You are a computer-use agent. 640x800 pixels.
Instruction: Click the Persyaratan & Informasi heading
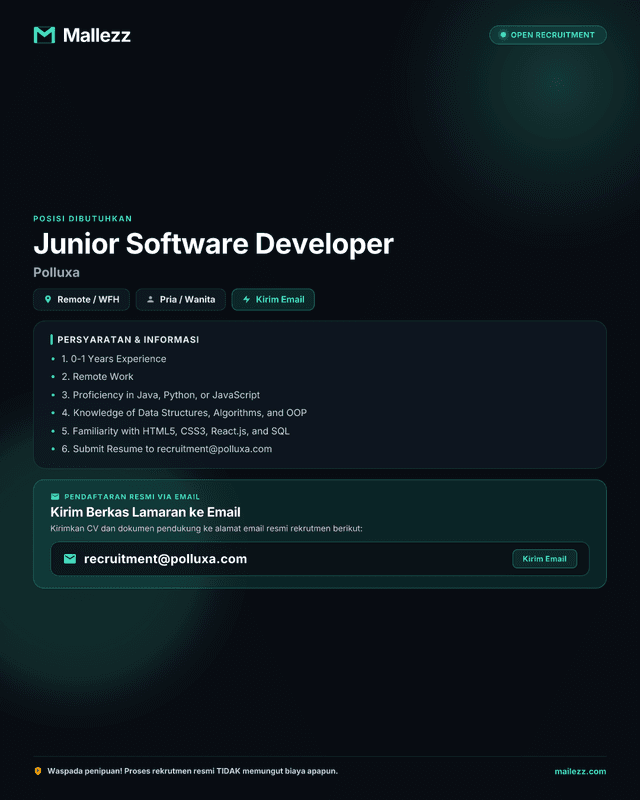pos(128,339)
